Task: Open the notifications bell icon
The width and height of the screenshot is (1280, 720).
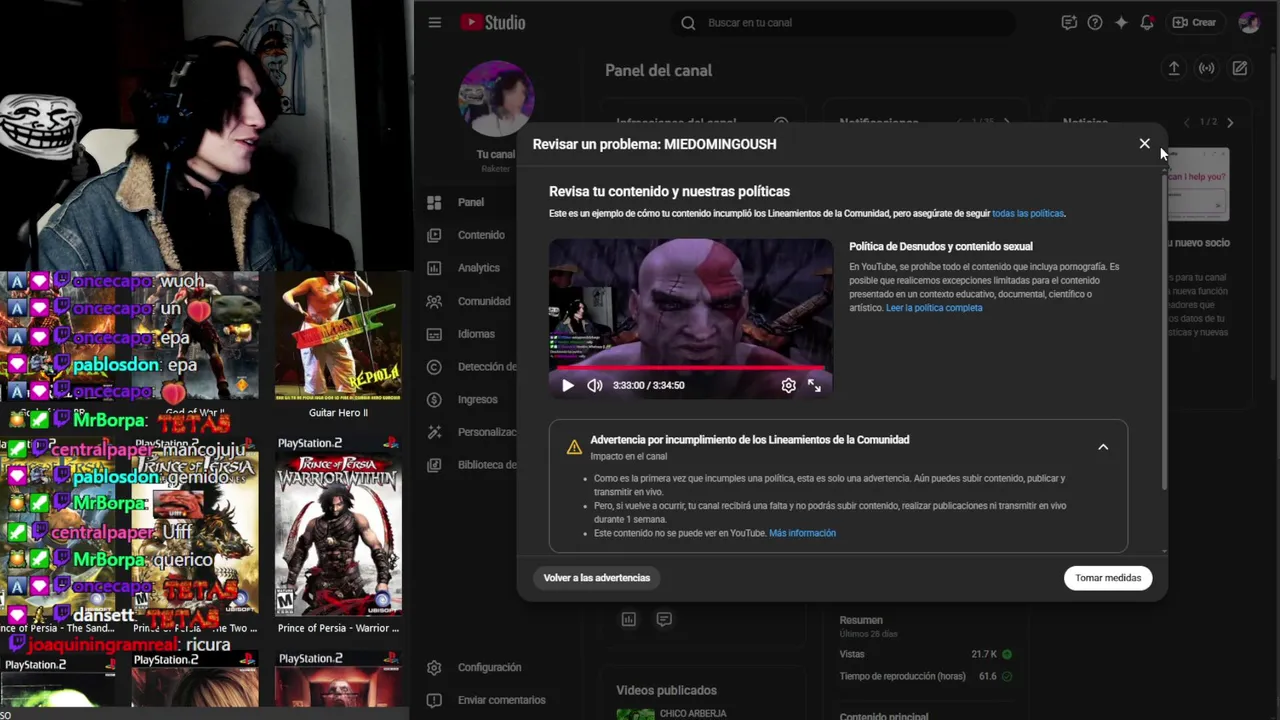Action: pyautogui.click(x=1147, y=22)
